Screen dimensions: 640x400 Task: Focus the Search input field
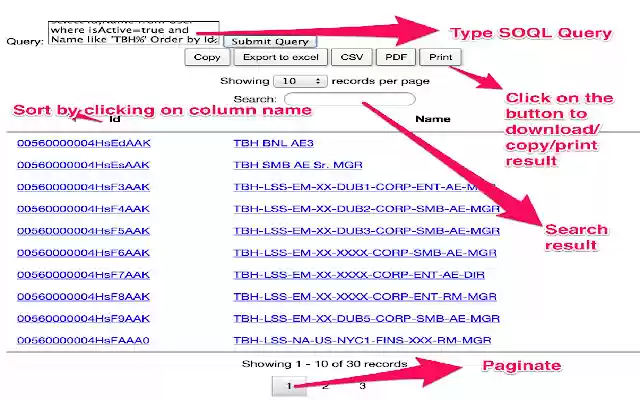tap(350, 99)
